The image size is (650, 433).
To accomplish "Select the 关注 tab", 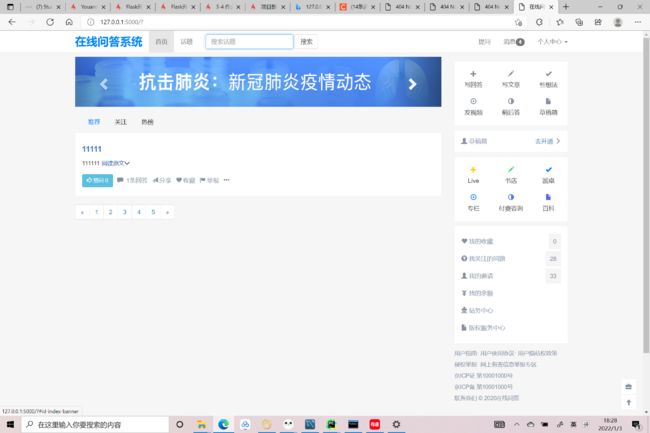I will point(121,121).
